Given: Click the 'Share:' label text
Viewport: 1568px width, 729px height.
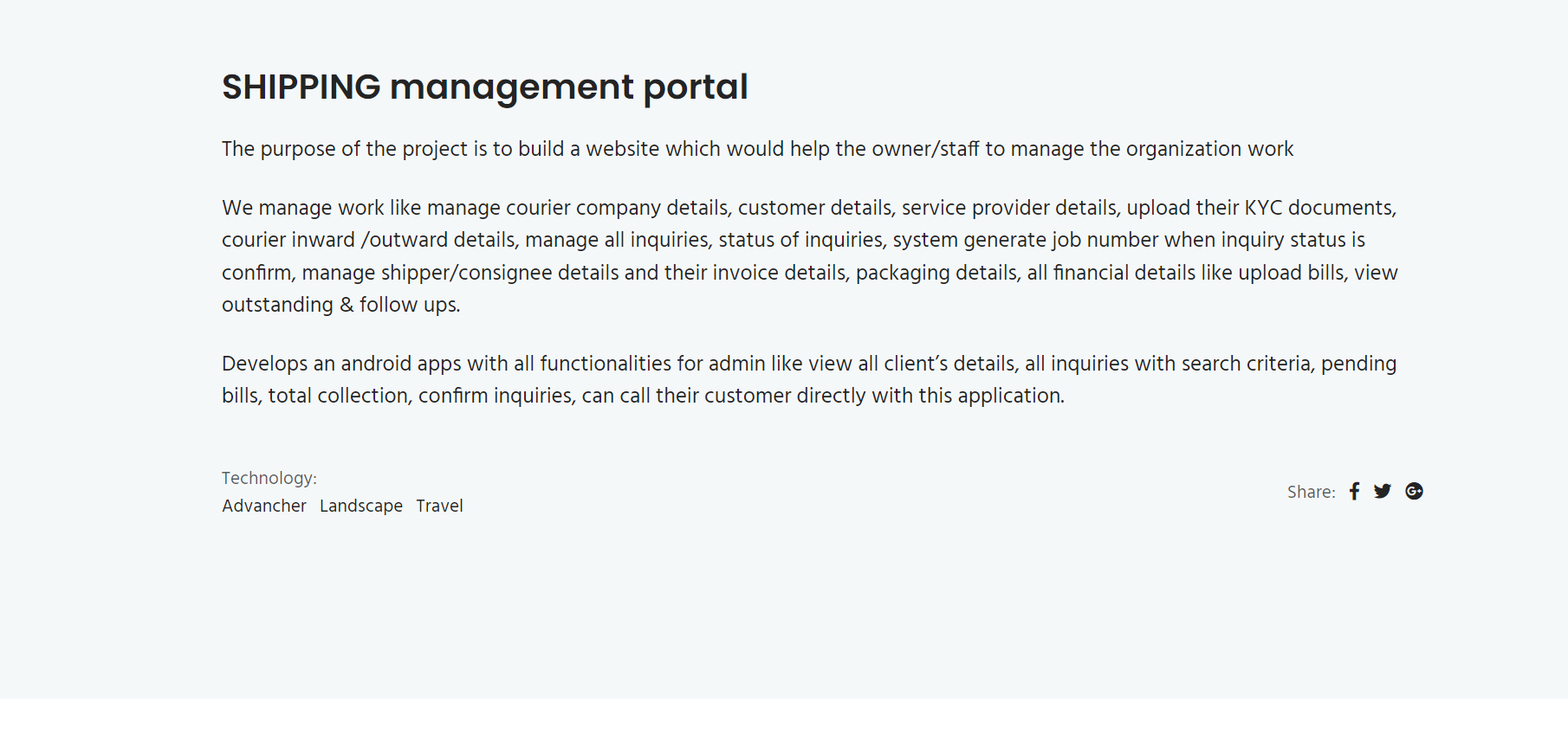Looking at the screenshot, I should (1311, 492).
